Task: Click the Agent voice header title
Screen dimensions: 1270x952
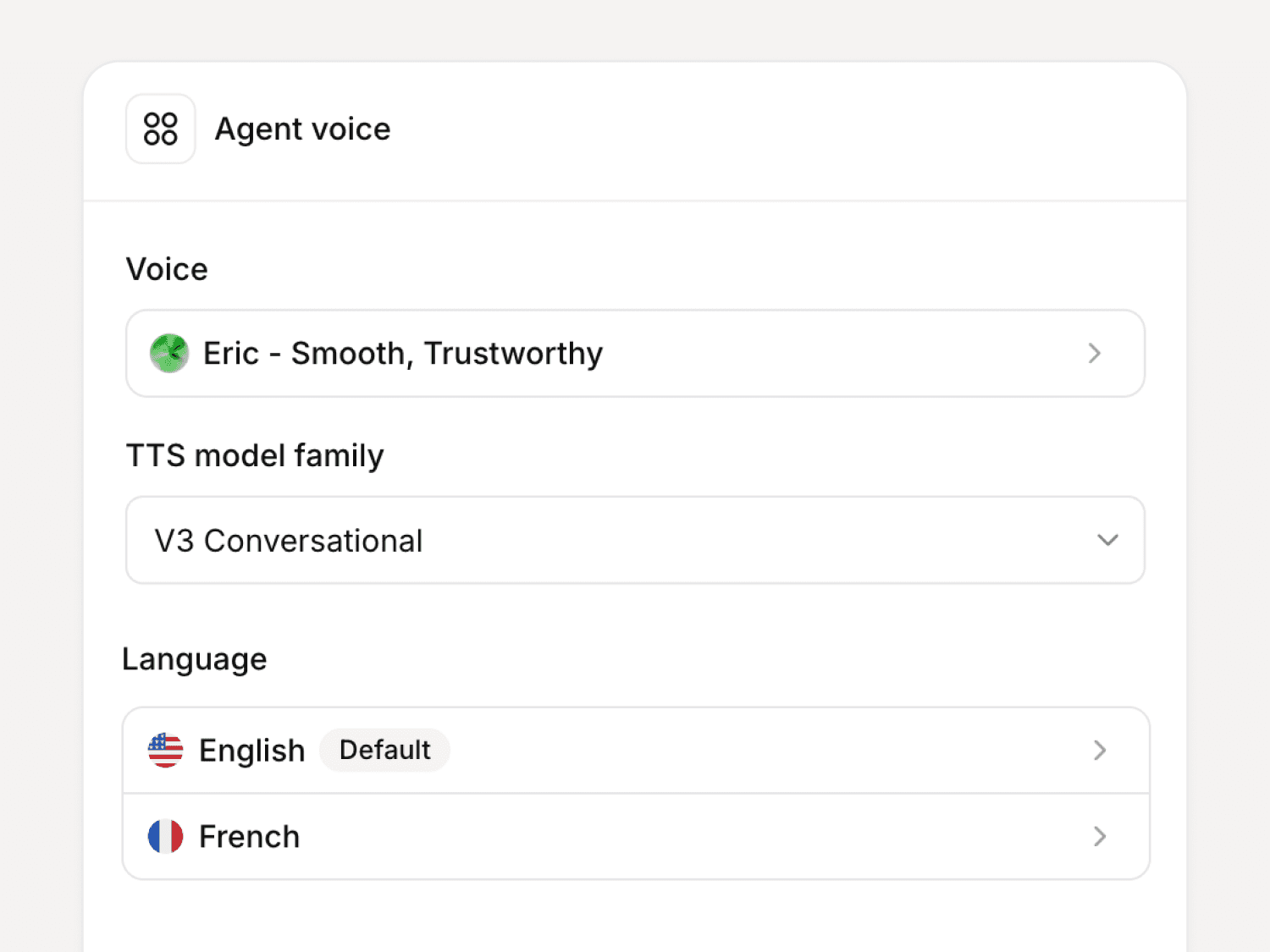Action: [302, 129]
